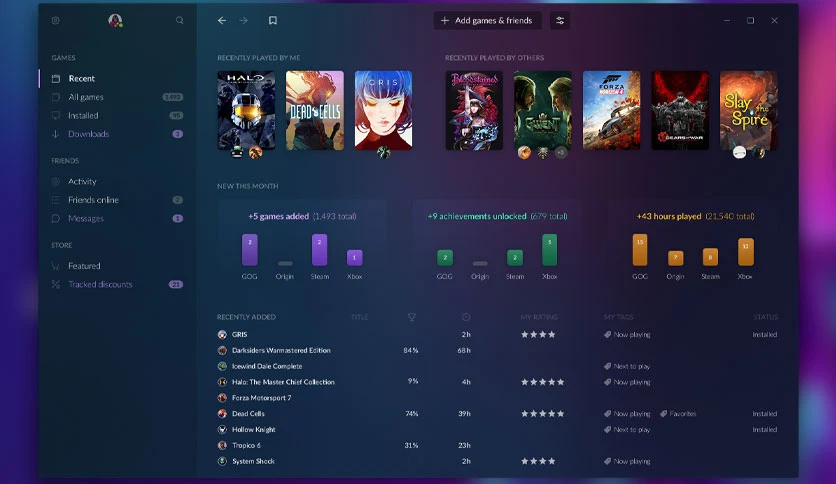Screen dimensions: 836x484
Task: Open the Forza Horizon 4 cover
Action: pyautogui.click(x=612, y=110)
